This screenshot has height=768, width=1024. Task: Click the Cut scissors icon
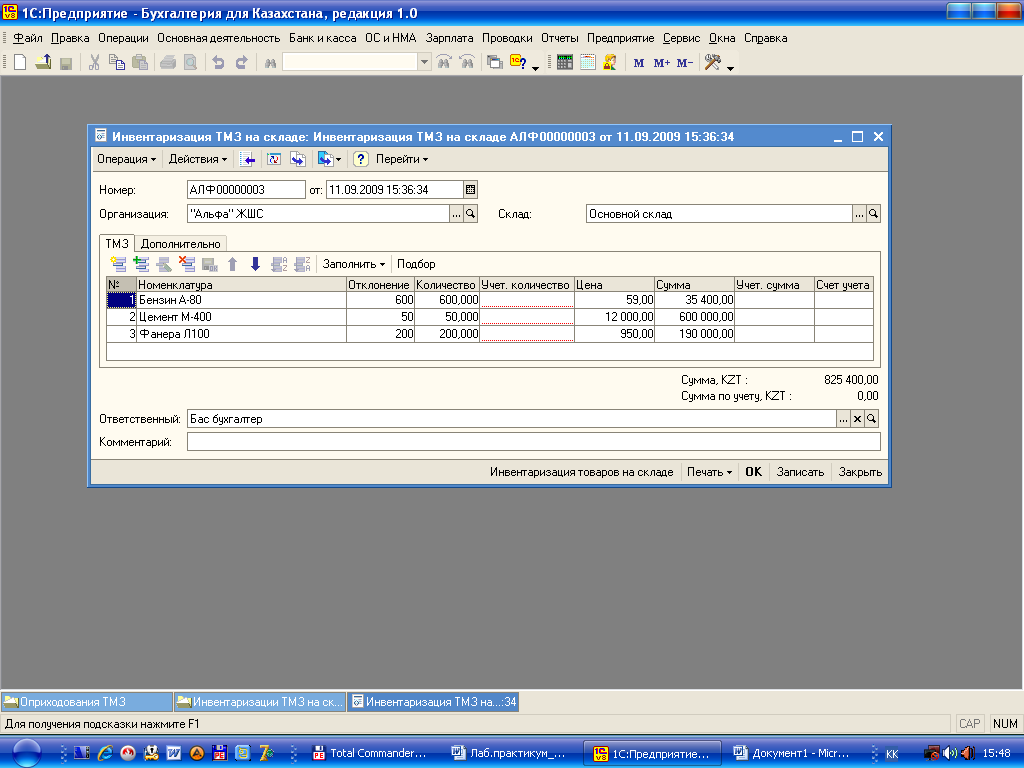pos(94,63)
